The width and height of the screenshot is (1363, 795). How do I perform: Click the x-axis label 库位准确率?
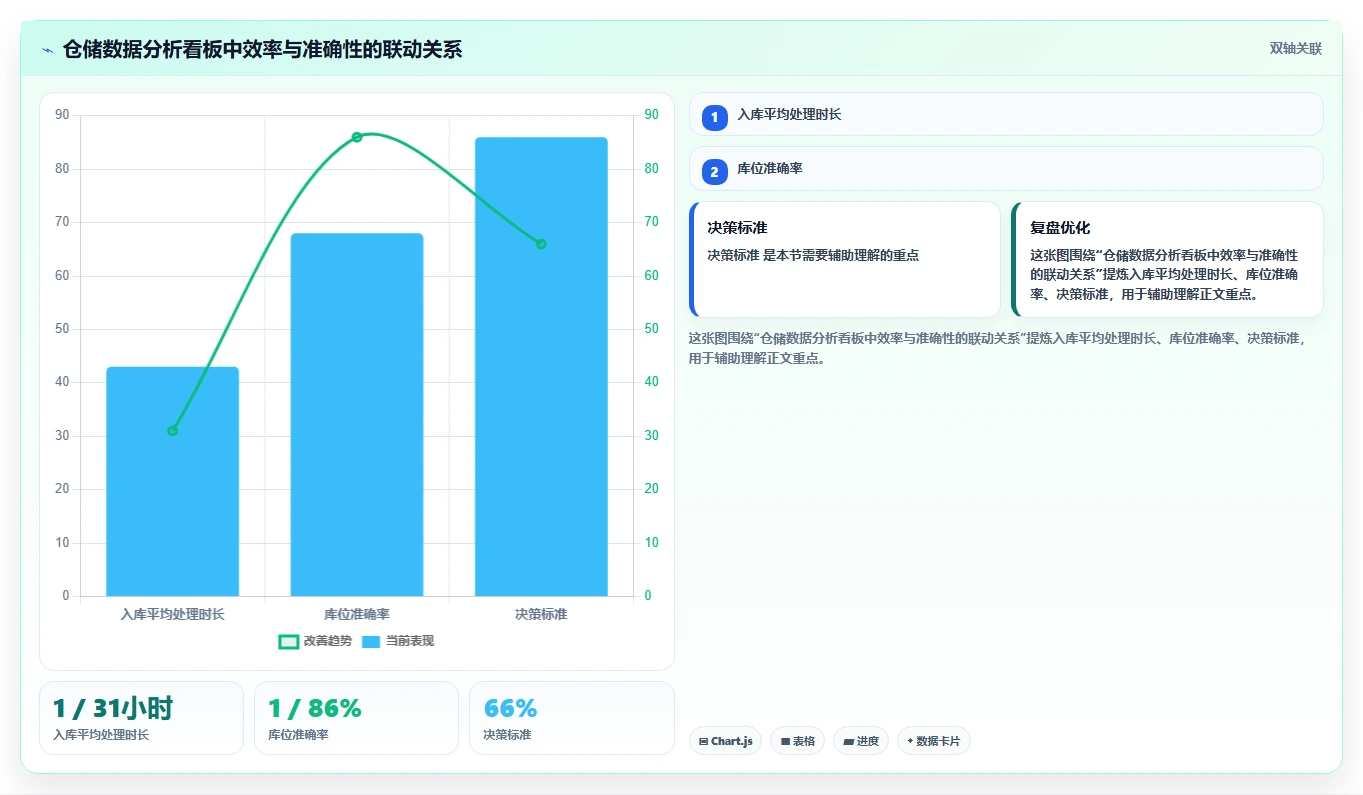pos(357,614)
